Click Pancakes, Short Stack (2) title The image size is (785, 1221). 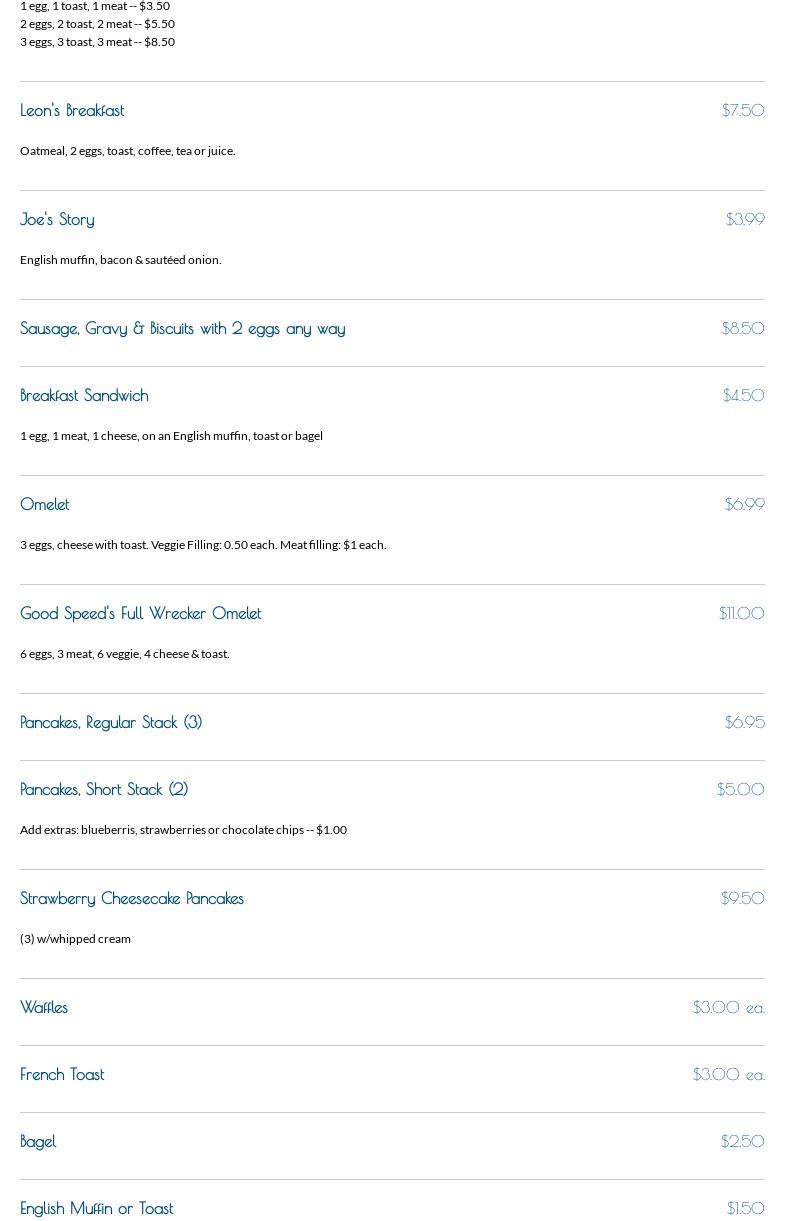104,789
